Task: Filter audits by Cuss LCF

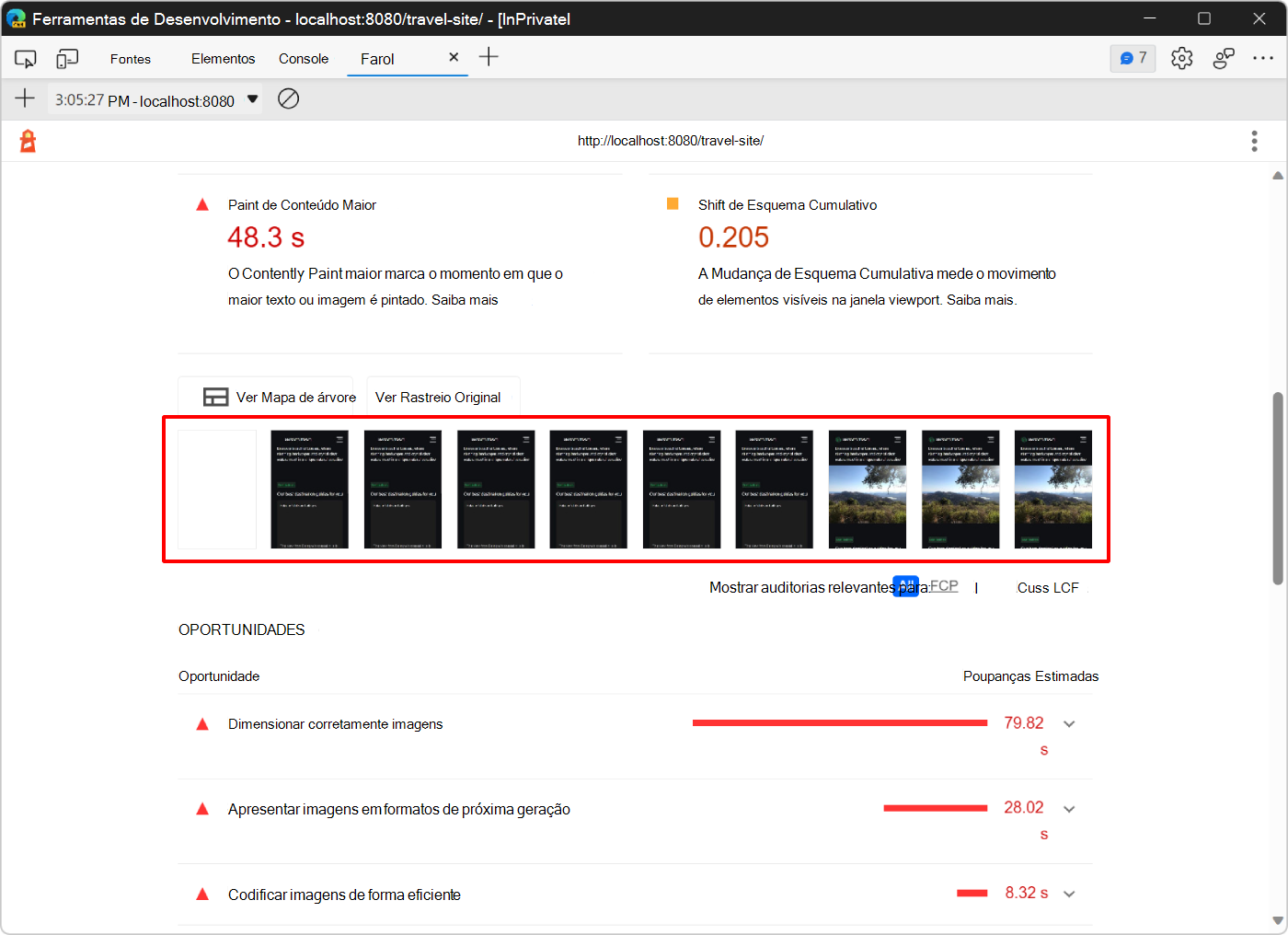Action: pos(1047,588)
